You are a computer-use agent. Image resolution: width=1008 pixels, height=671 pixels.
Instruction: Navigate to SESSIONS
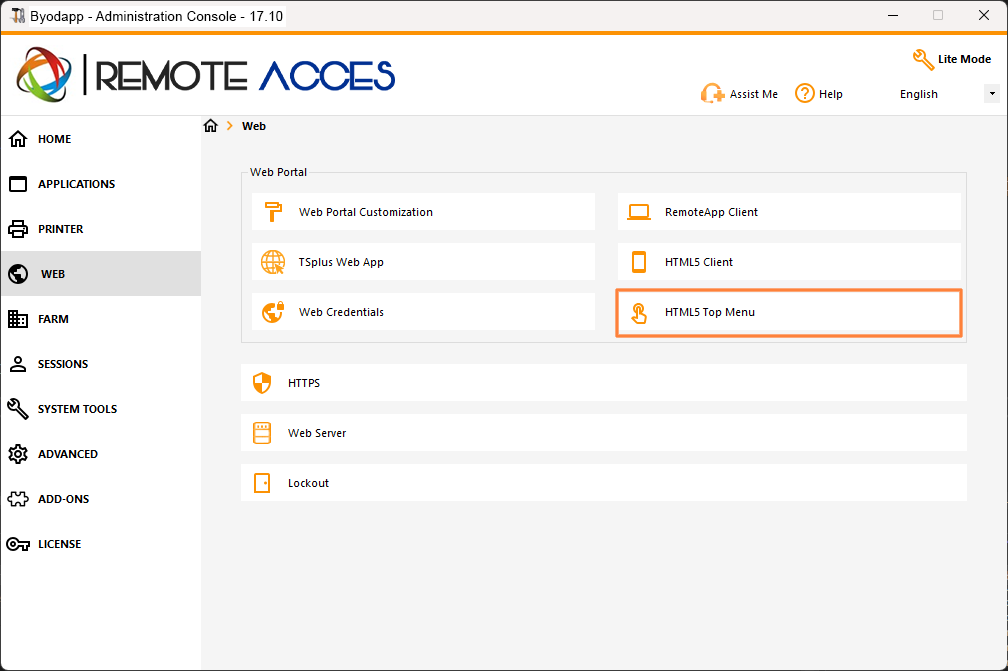(63, 364)
